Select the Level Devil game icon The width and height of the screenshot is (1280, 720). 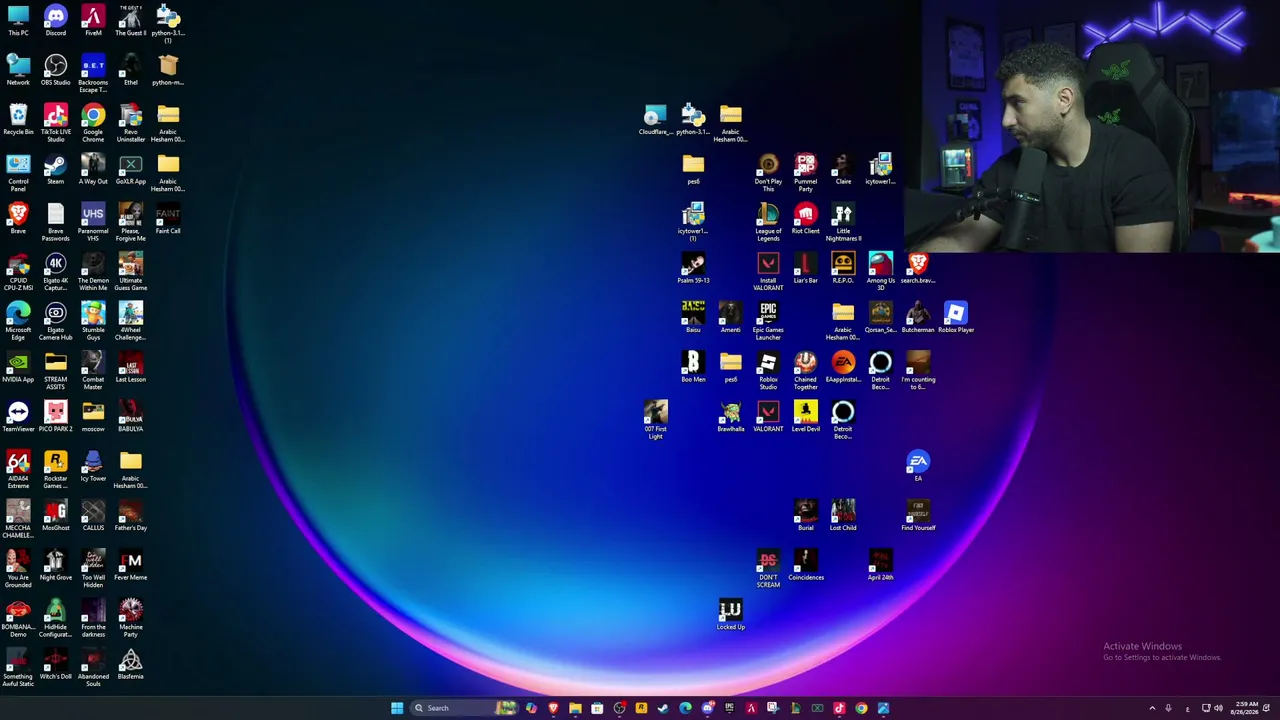tap(805, 416)
